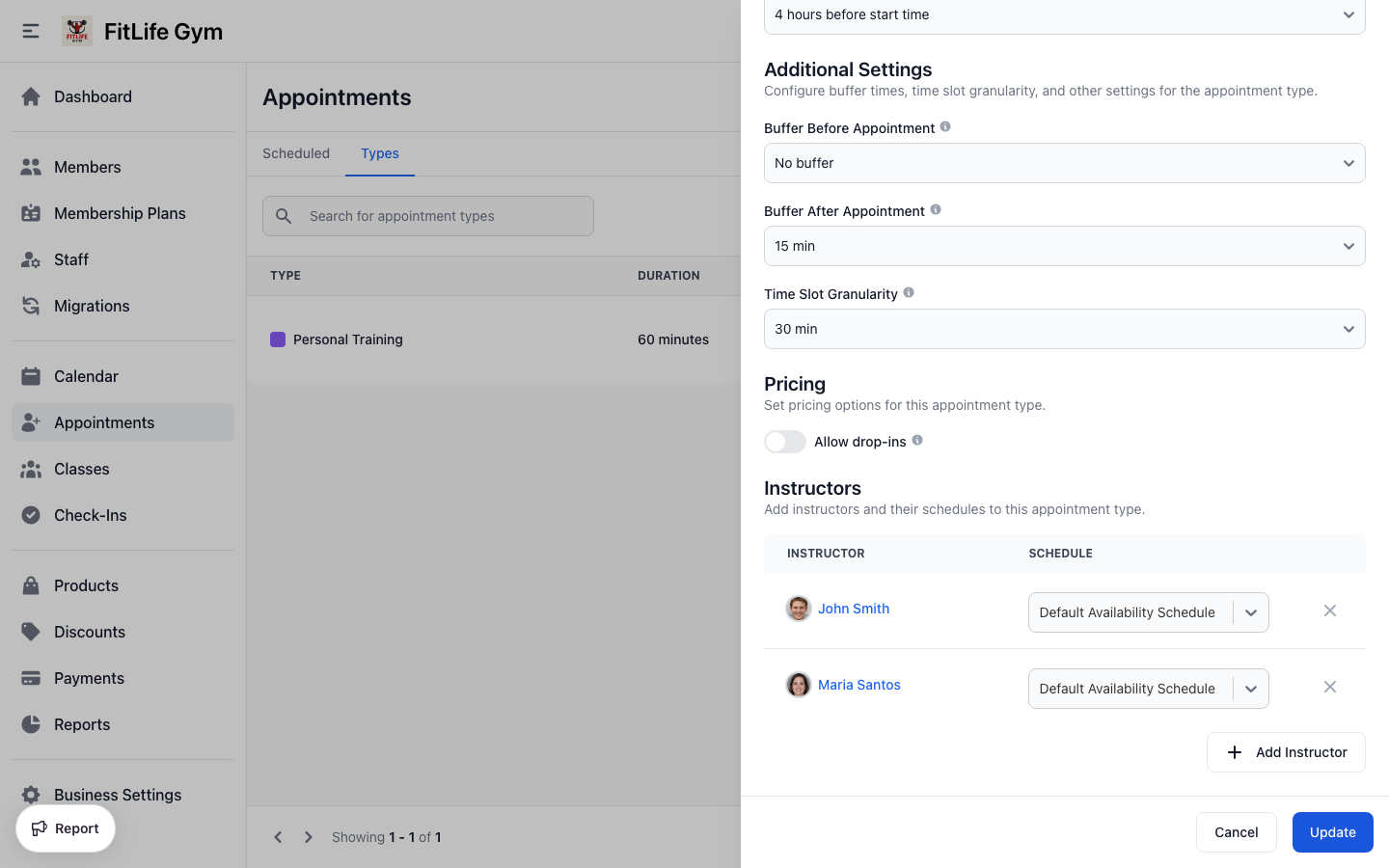Select the Calendar icon

pos(30,375)
